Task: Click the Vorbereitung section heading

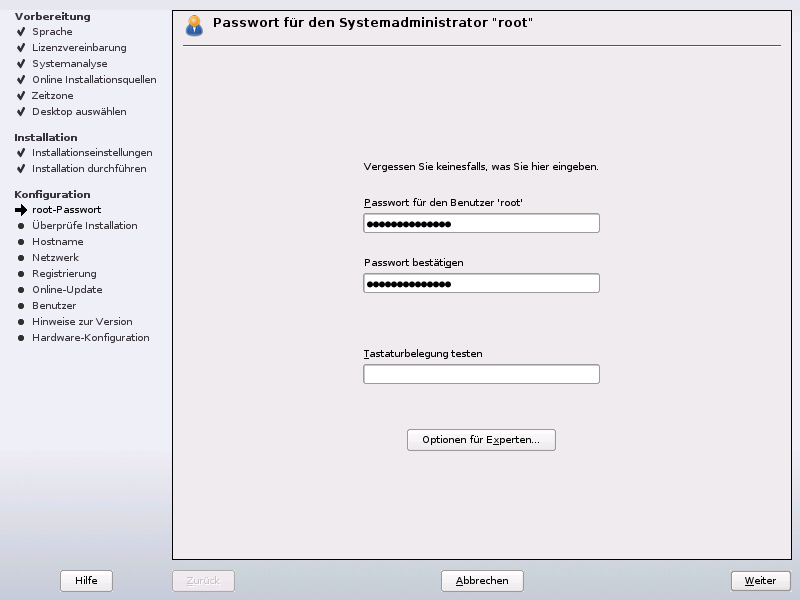Action: (53, 16)
